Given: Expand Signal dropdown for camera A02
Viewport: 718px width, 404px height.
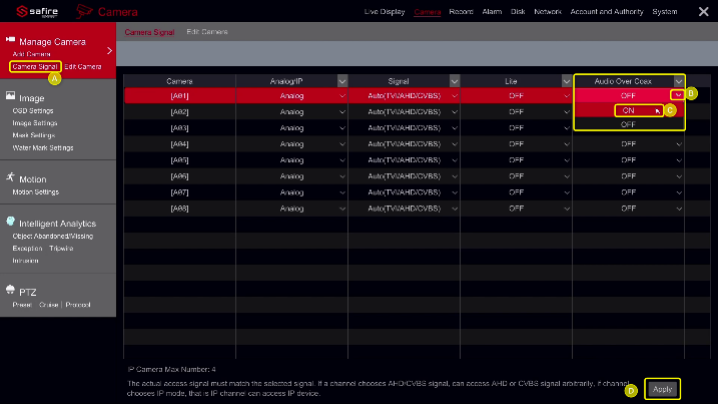Looking at the screenshot, I should (455, 112).
